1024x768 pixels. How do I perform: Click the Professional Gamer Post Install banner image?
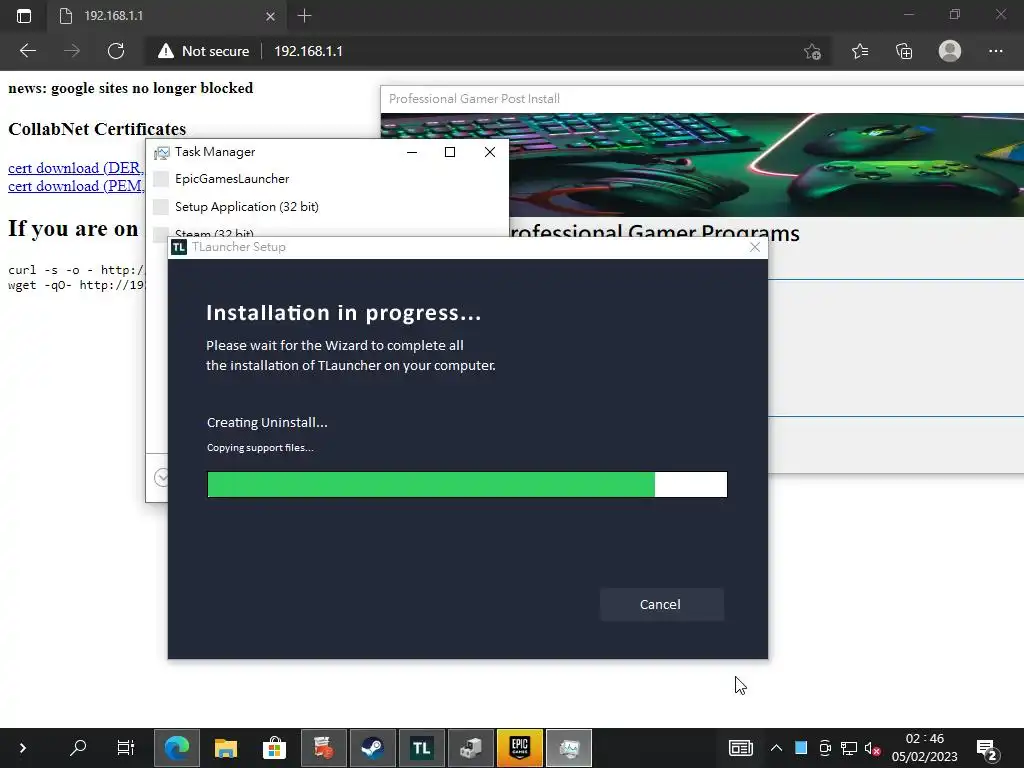tap(702, 165)
